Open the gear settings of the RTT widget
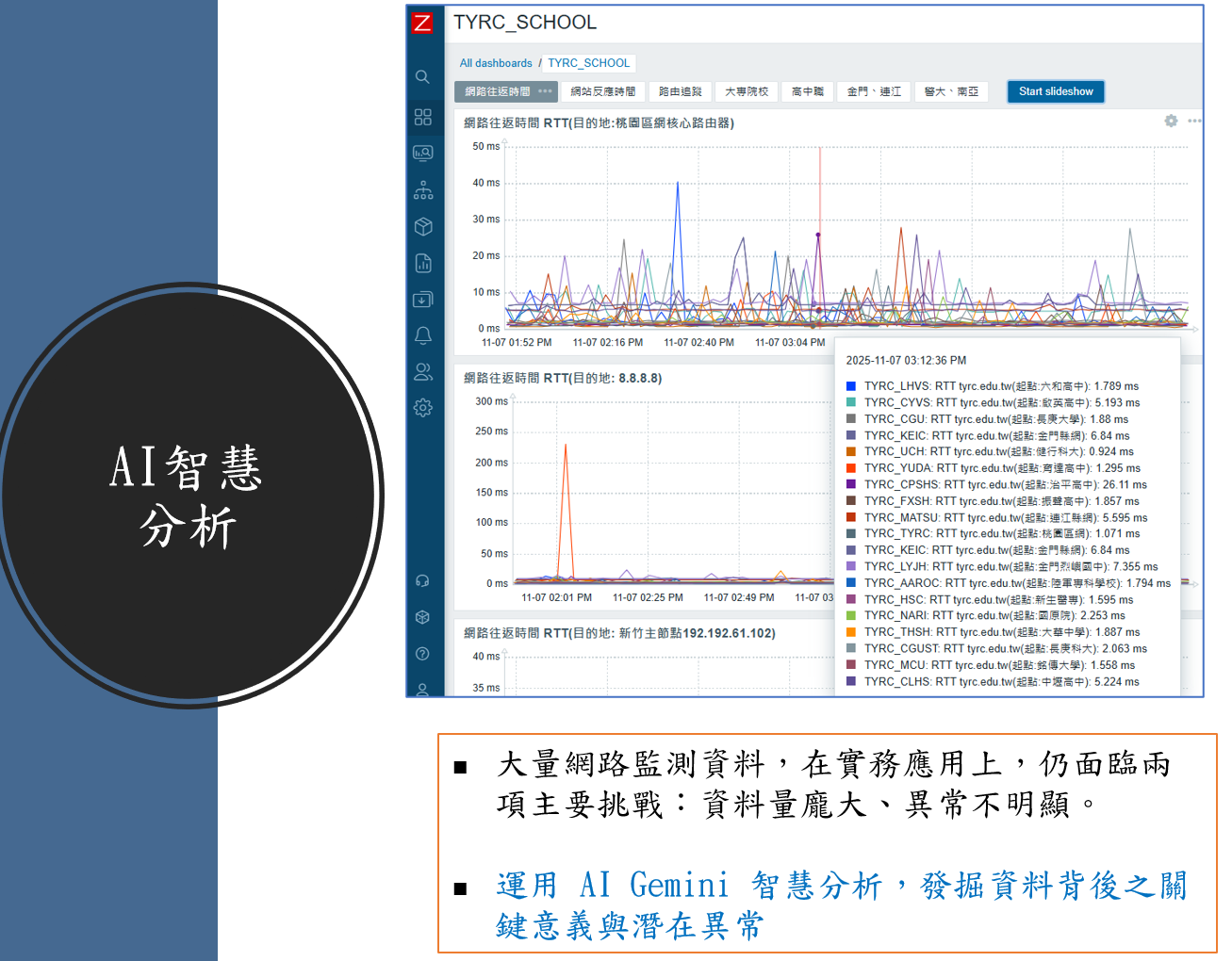Screen dimensions: 1232x961 1171,122
